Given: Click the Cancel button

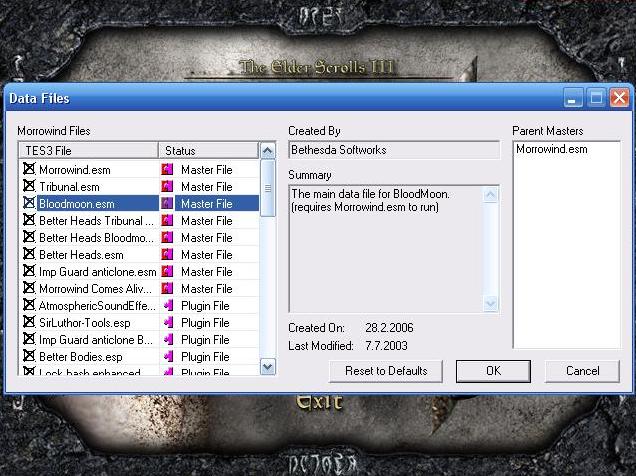Looking at the screenshot, I should 582,371.
